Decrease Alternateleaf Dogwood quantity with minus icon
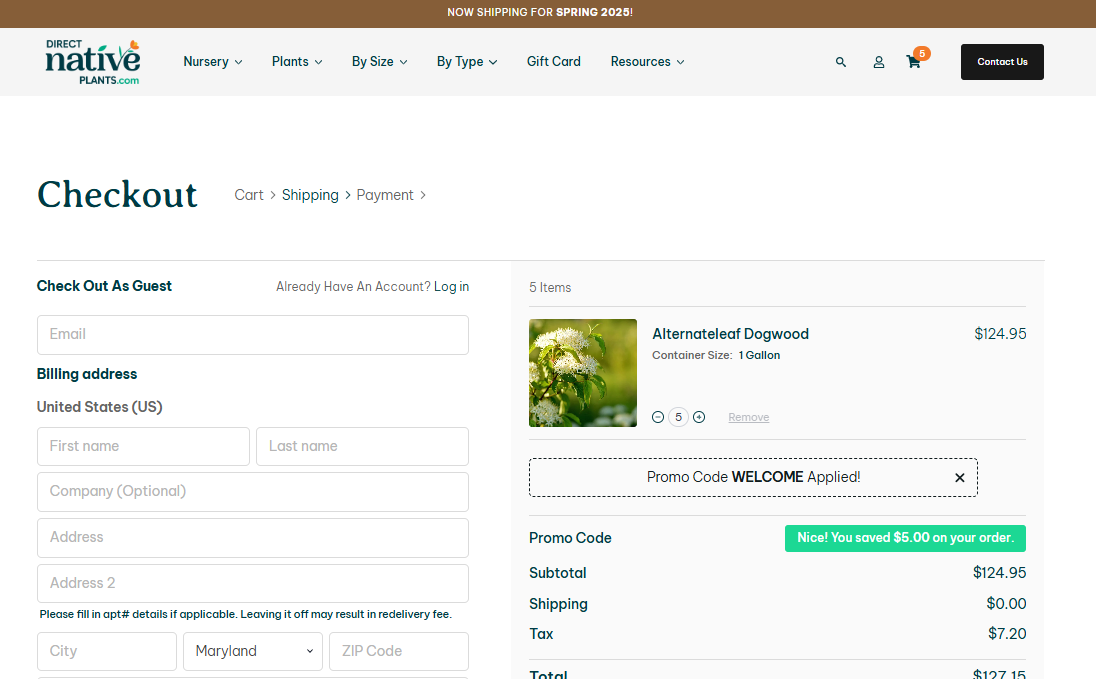The width and height of the screenshot is (1096, 679). point(658,417)
